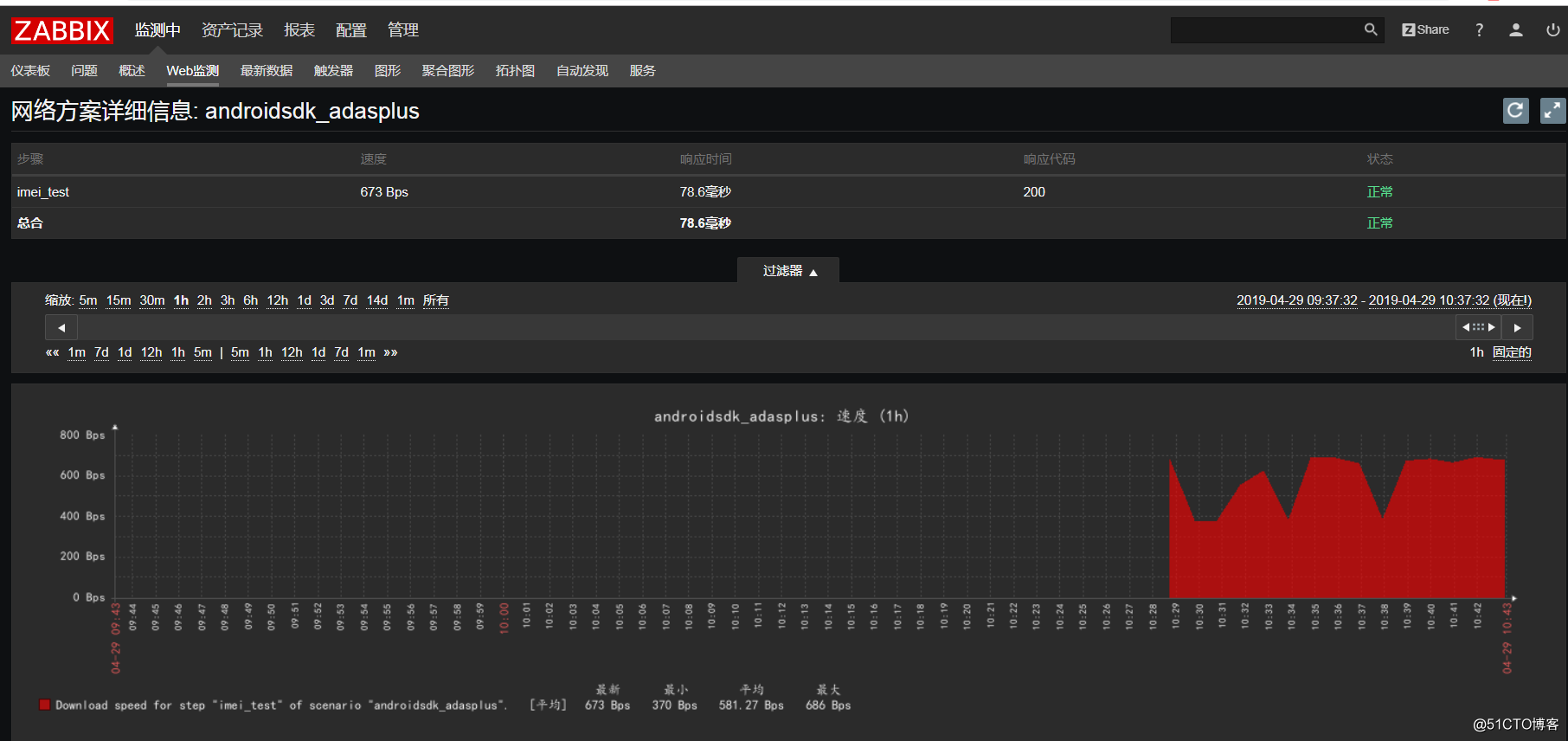Screen dimensions: 1568x741
Task: Open Zabbix Share link
Action: coord(1425,30)
